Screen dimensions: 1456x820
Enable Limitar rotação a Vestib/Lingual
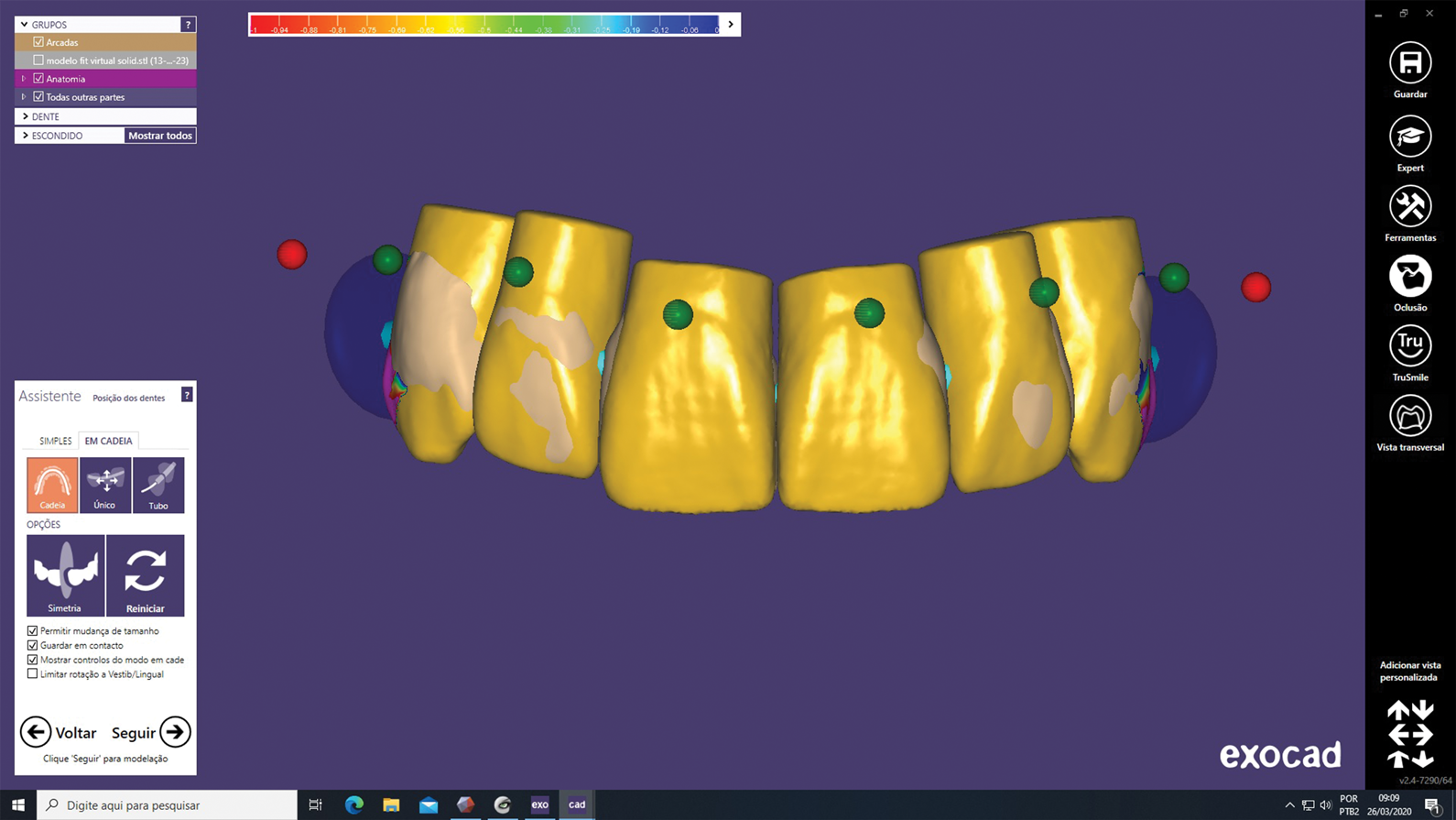(x=33, y=673)
